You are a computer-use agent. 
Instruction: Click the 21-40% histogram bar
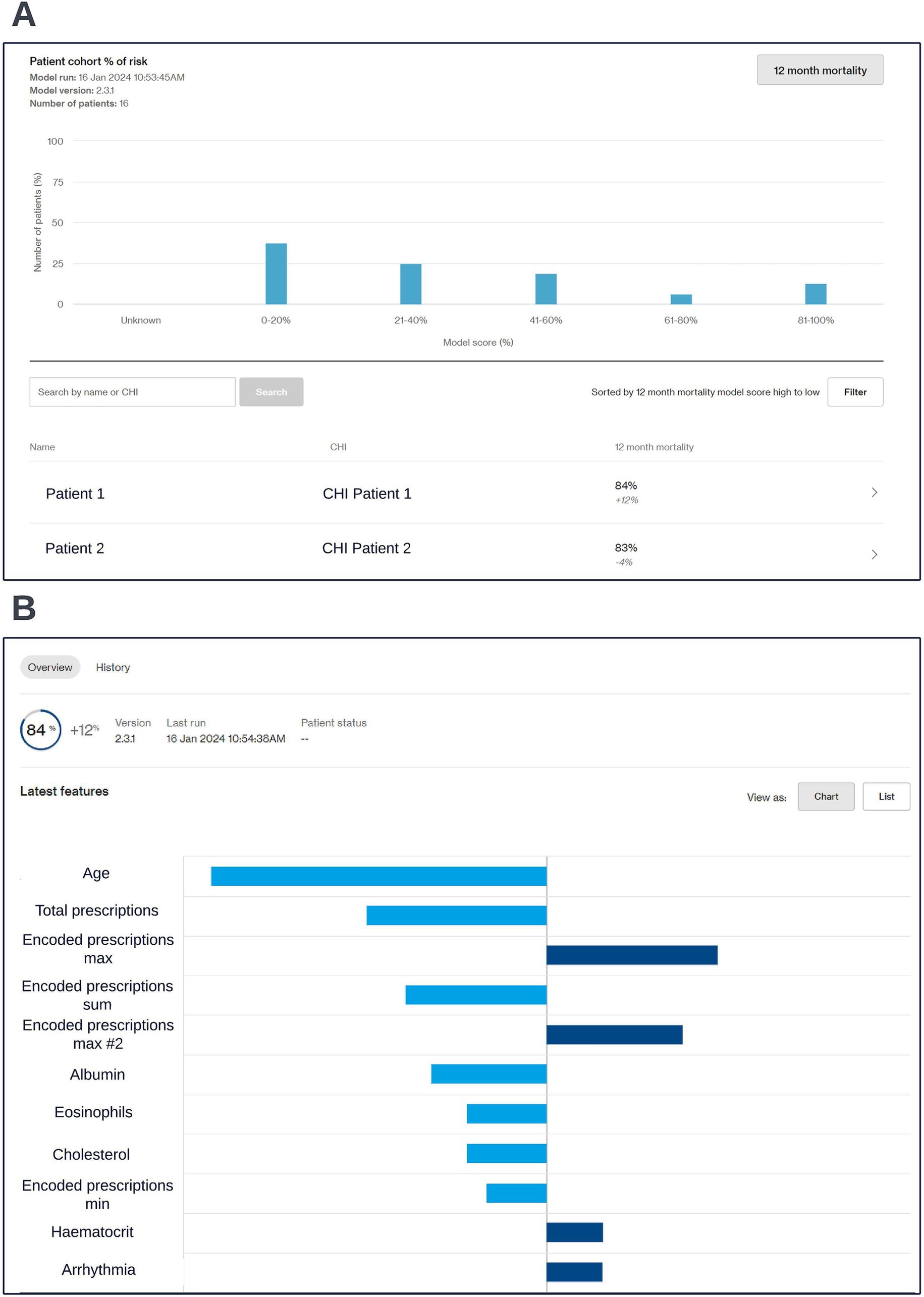pyautogui.click(x=410, y=284)
